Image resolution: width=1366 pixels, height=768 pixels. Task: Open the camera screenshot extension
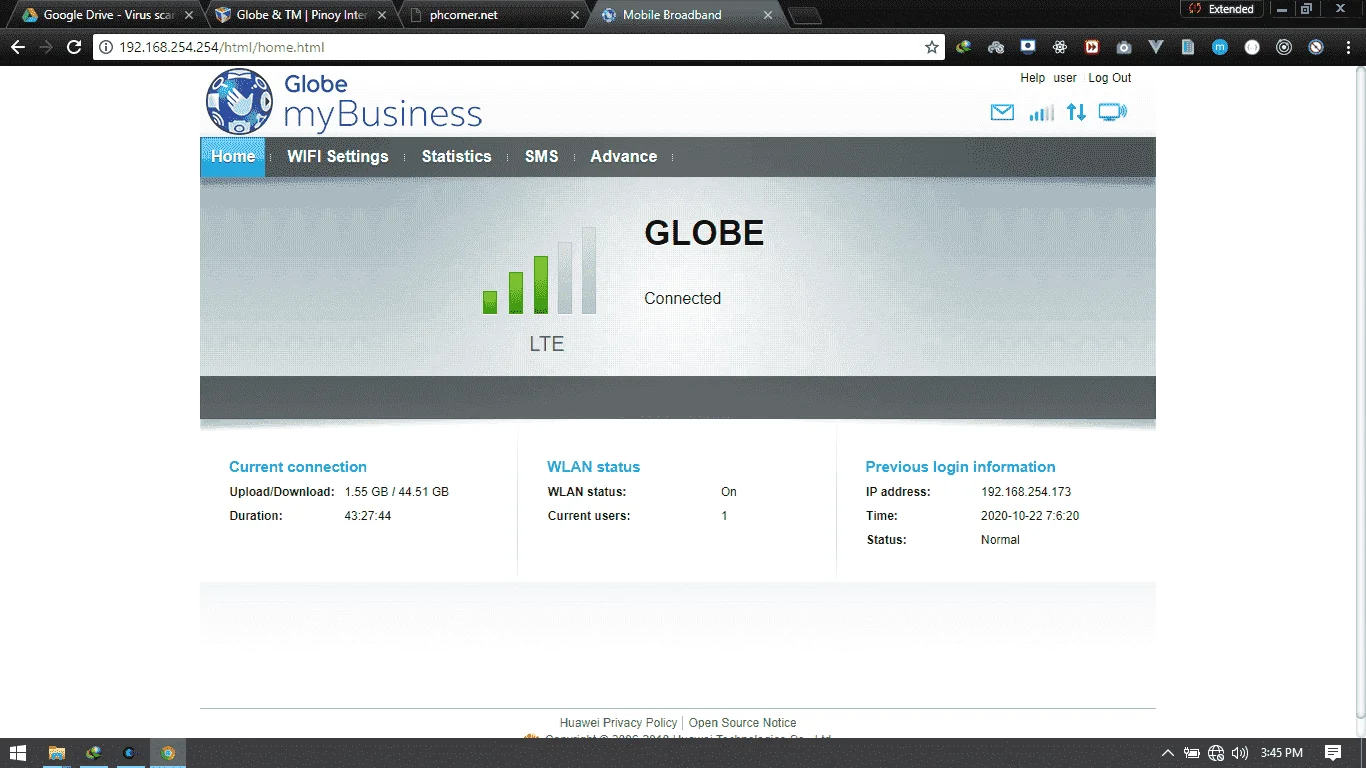coord(1124,47)
